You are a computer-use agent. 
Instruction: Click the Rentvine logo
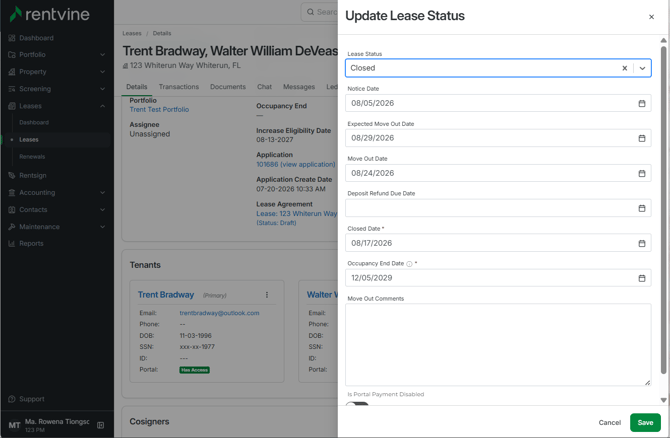pos(50,14)
